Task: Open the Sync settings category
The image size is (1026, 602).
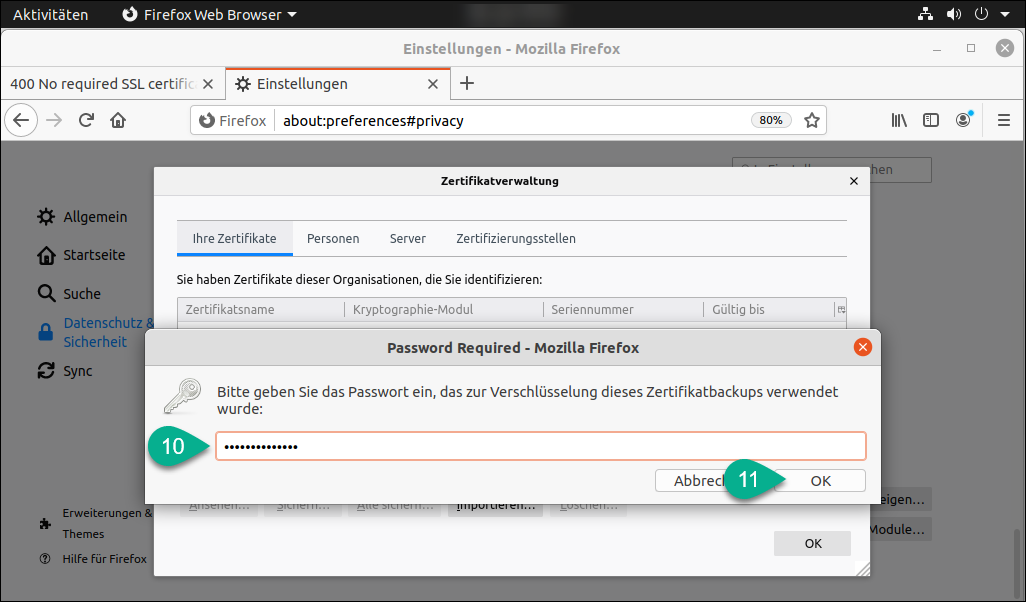Action: [65, 371]
